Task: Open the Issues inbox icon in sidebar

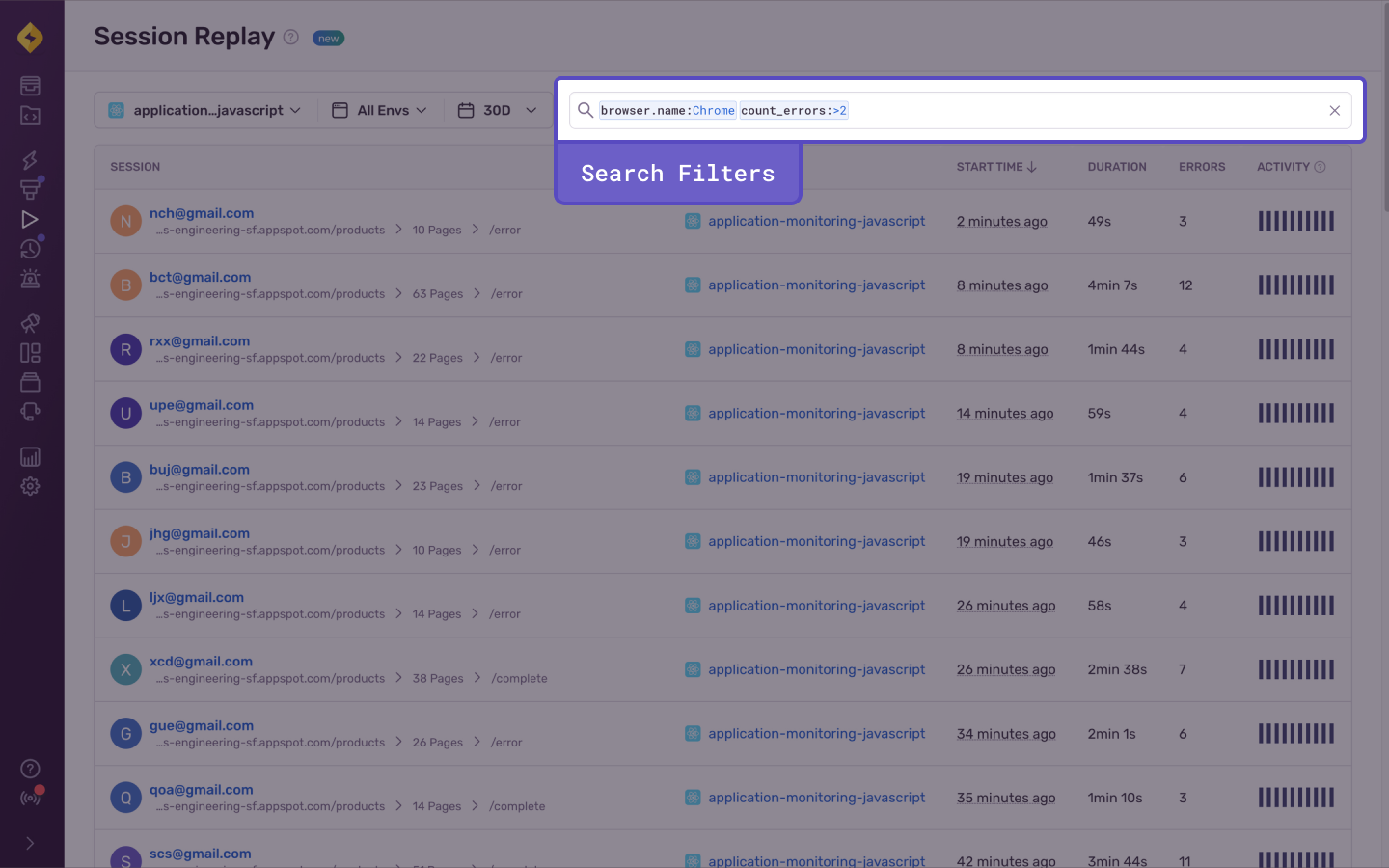Action: tap(30, 86)
